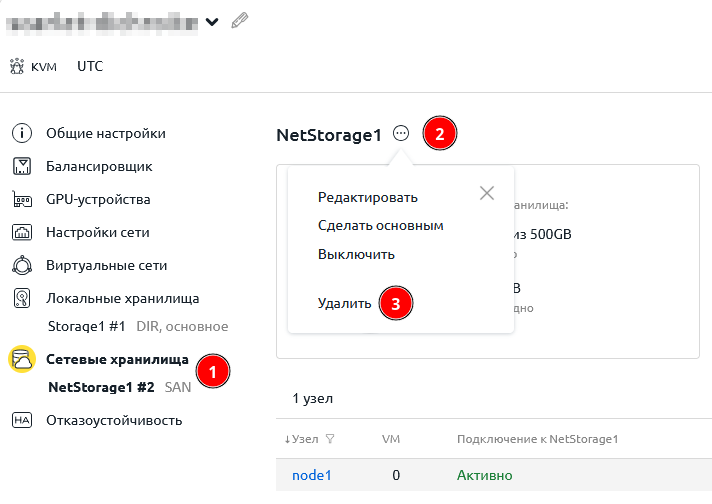Click Удалить to delete the storage

[344, 303]
